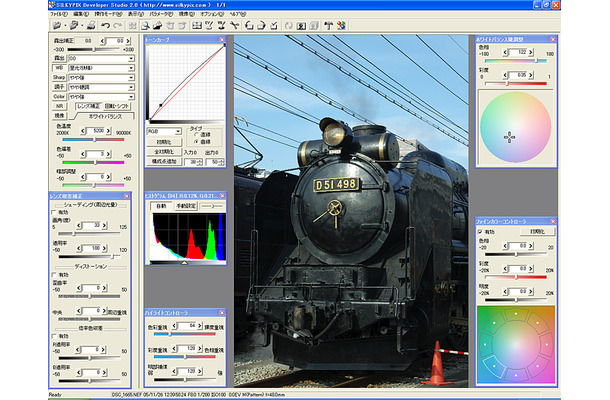This screenshot has width=610, height=400.
Task: Click the fine color controller hue wheel
Action: 516,344
